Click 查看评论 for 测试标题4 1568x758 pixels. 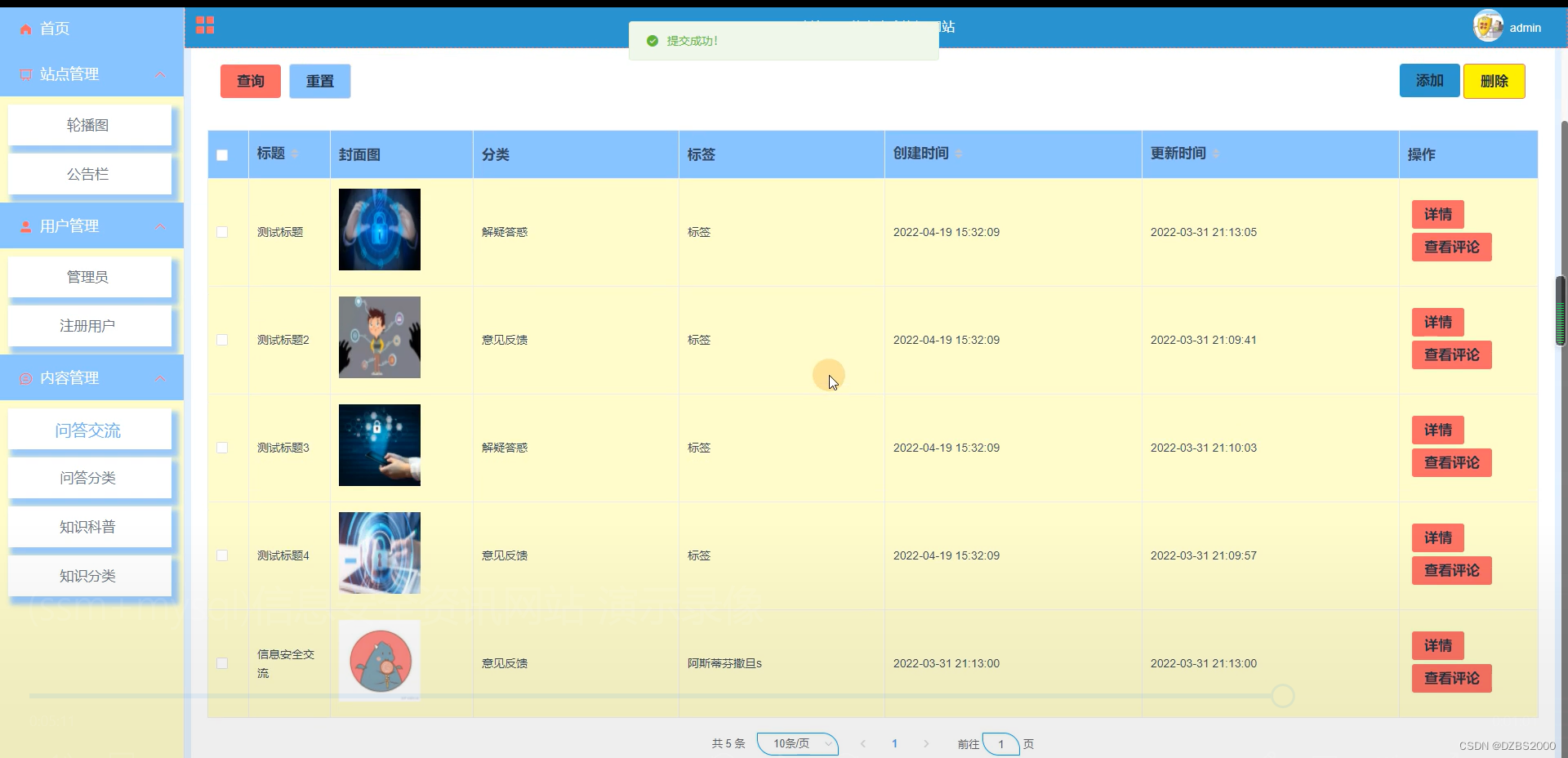1452,570
